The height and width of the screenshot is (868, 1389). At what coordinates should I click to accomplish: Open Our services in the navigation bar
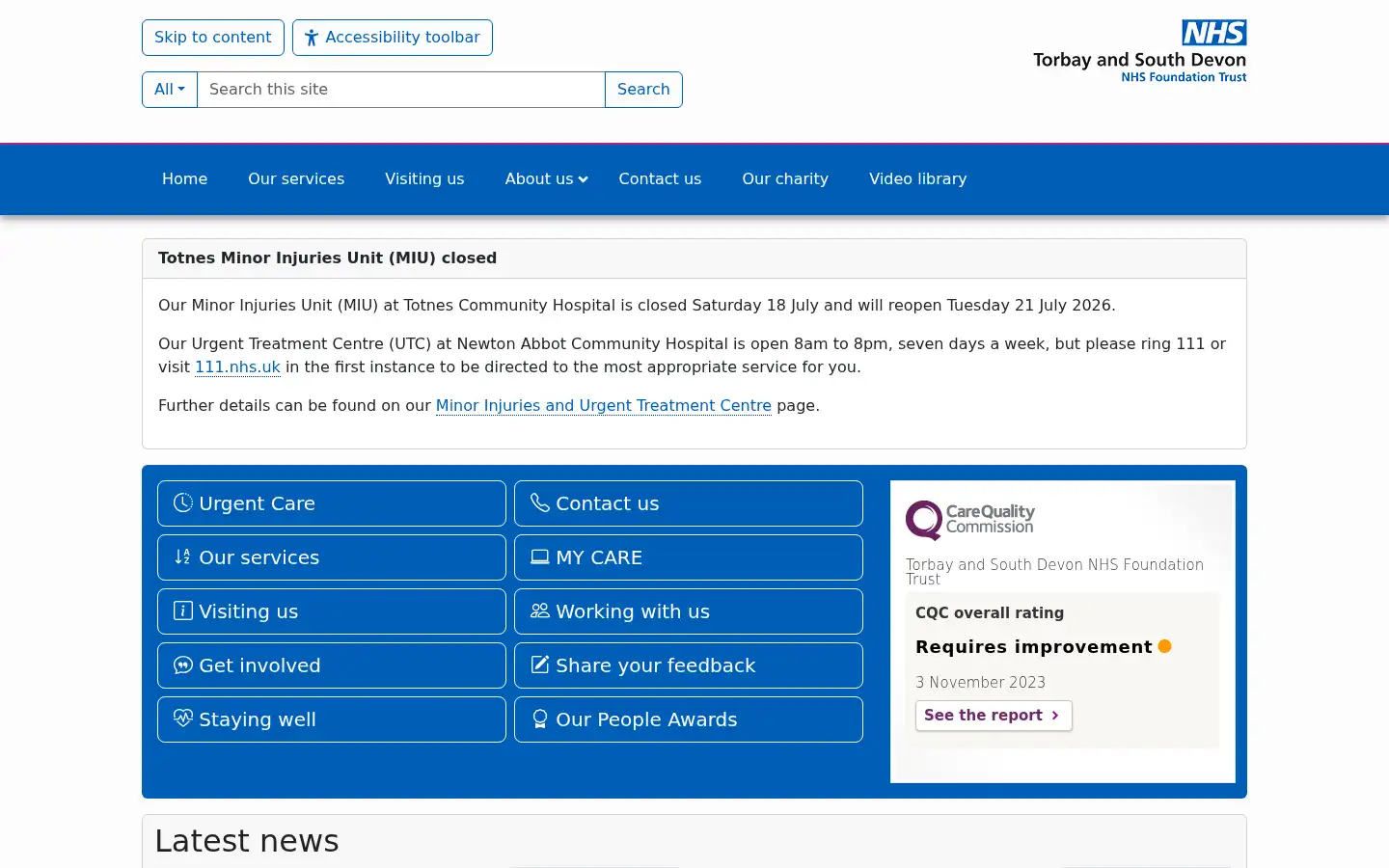pyautogui.click(x=296, y=178)
